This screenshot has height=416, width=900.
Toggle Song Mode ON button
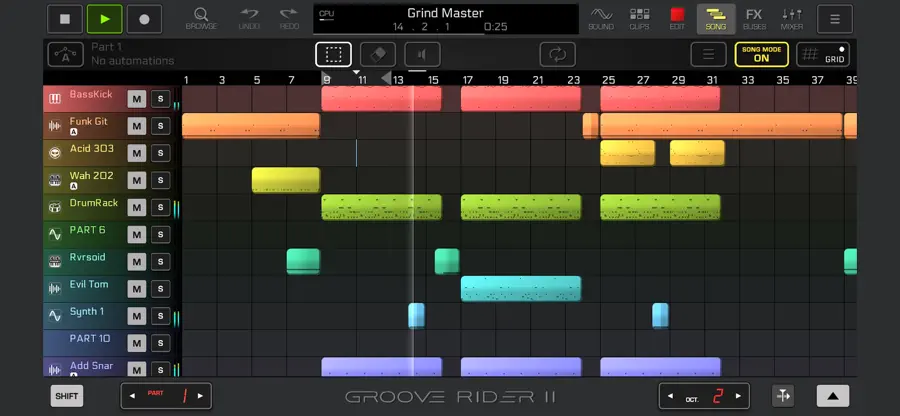(762, 55)
